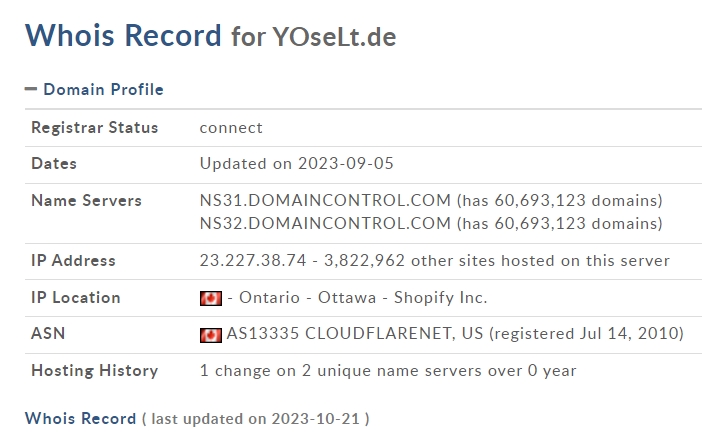This screenshot has height=436, width=702.
Task: Open hosting history '1 change on 2 unique name servers'
Action: tap(388, 371)
